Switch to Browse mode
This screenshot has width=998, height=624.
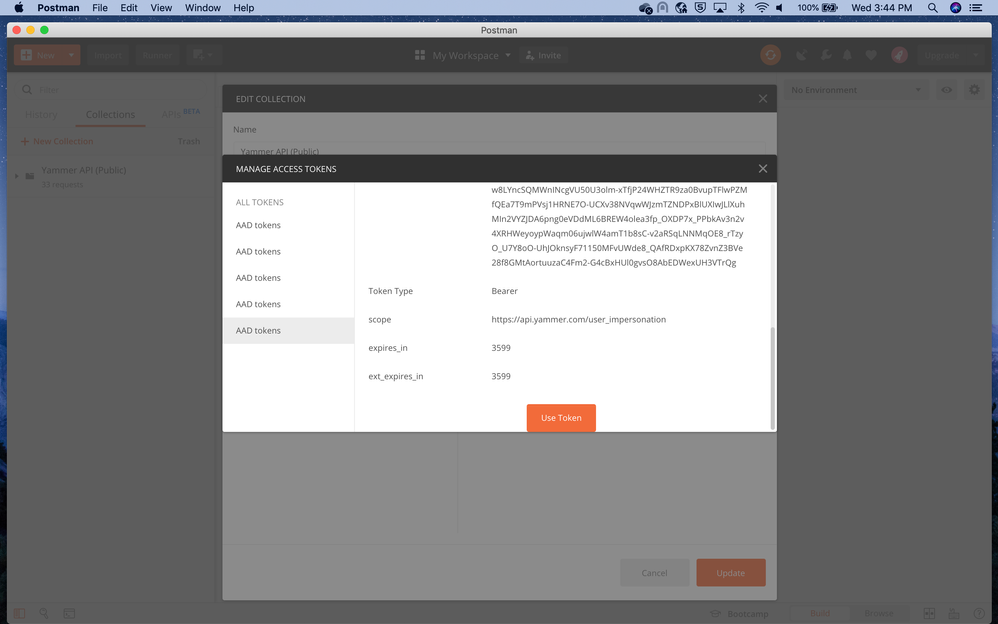coord(879,614)
